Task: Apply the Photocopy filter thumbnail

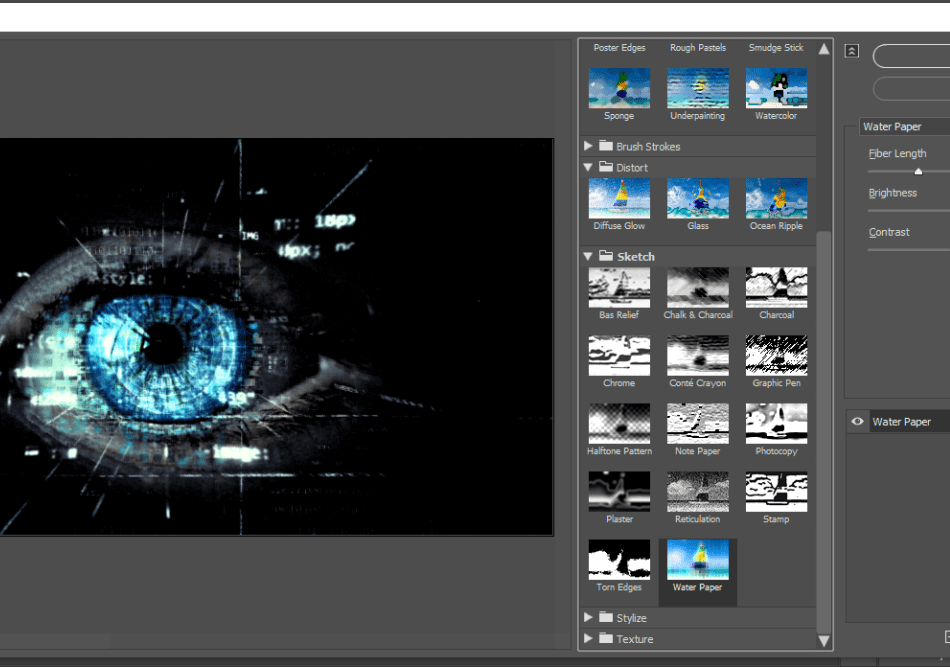Action: (x=776, y=423)
